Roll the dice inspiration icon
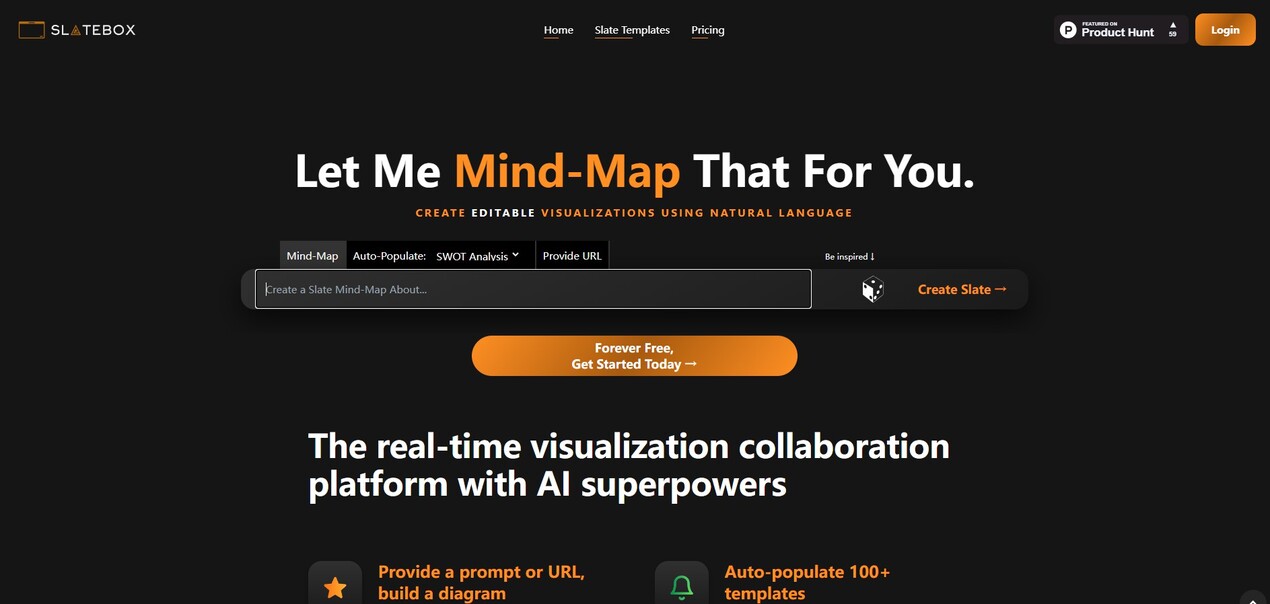Screen dimensions: 1270x604 [x=873, y=290]
